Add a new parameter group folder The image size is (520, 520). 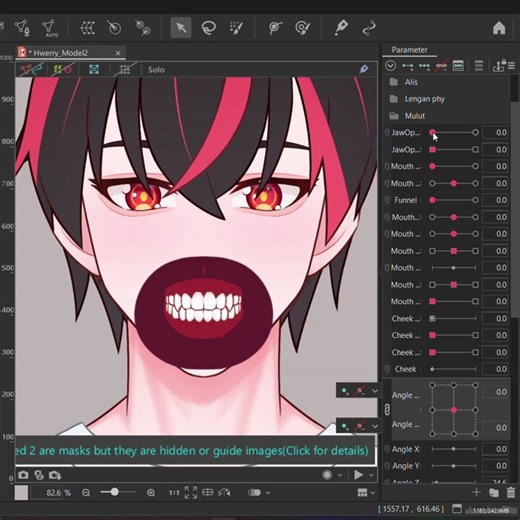[x=494, y=493]
